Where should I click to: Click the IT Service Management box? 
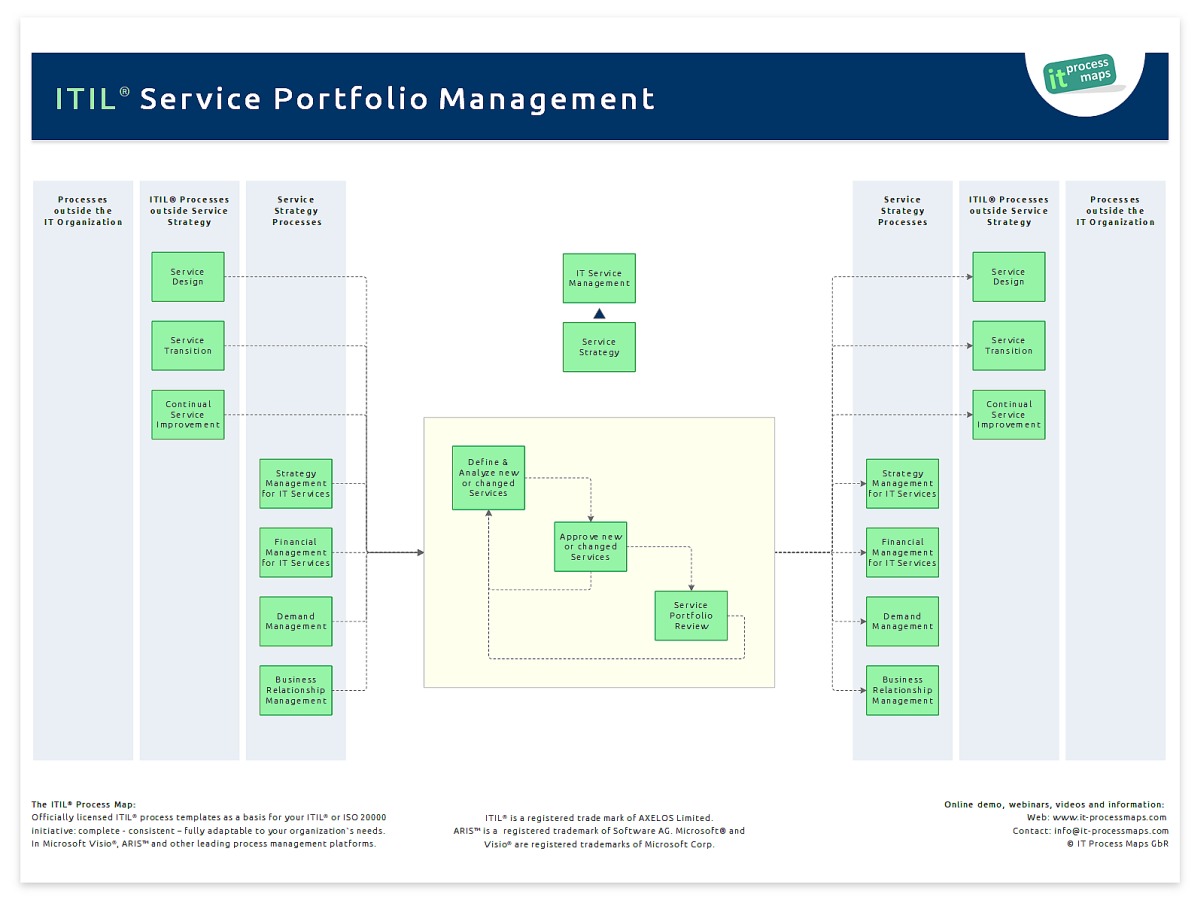599,278
